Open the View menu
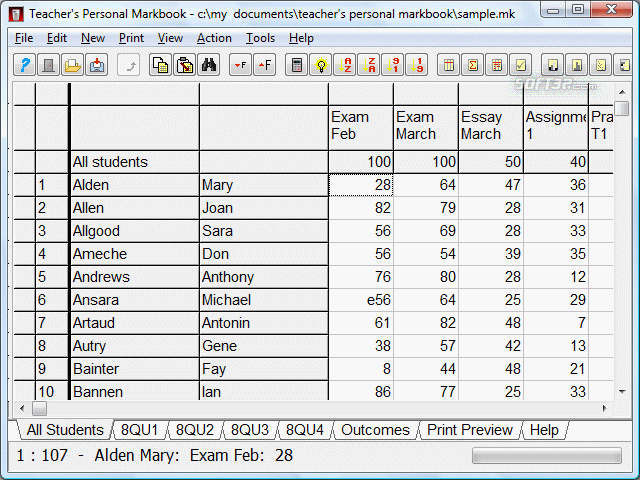 click(170, 38)
